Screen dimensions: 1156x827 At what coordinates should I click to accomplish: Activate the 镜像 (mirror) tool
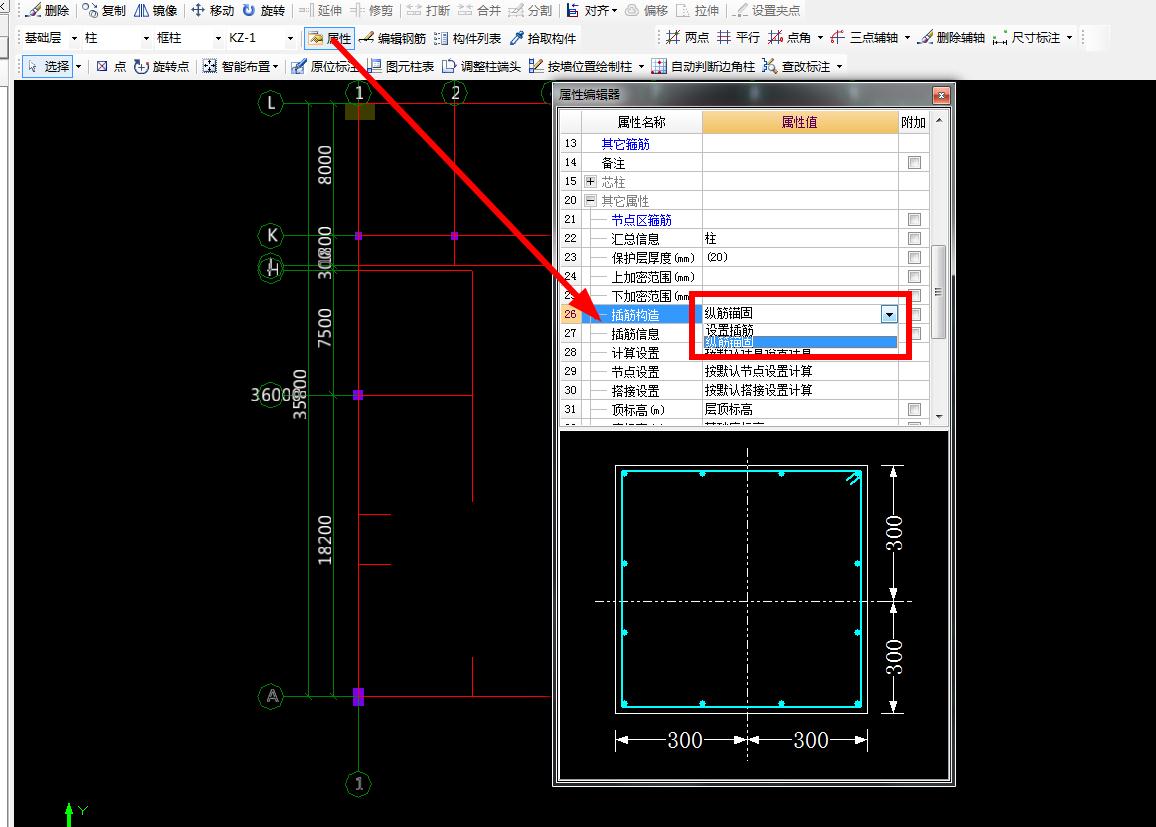156,10
